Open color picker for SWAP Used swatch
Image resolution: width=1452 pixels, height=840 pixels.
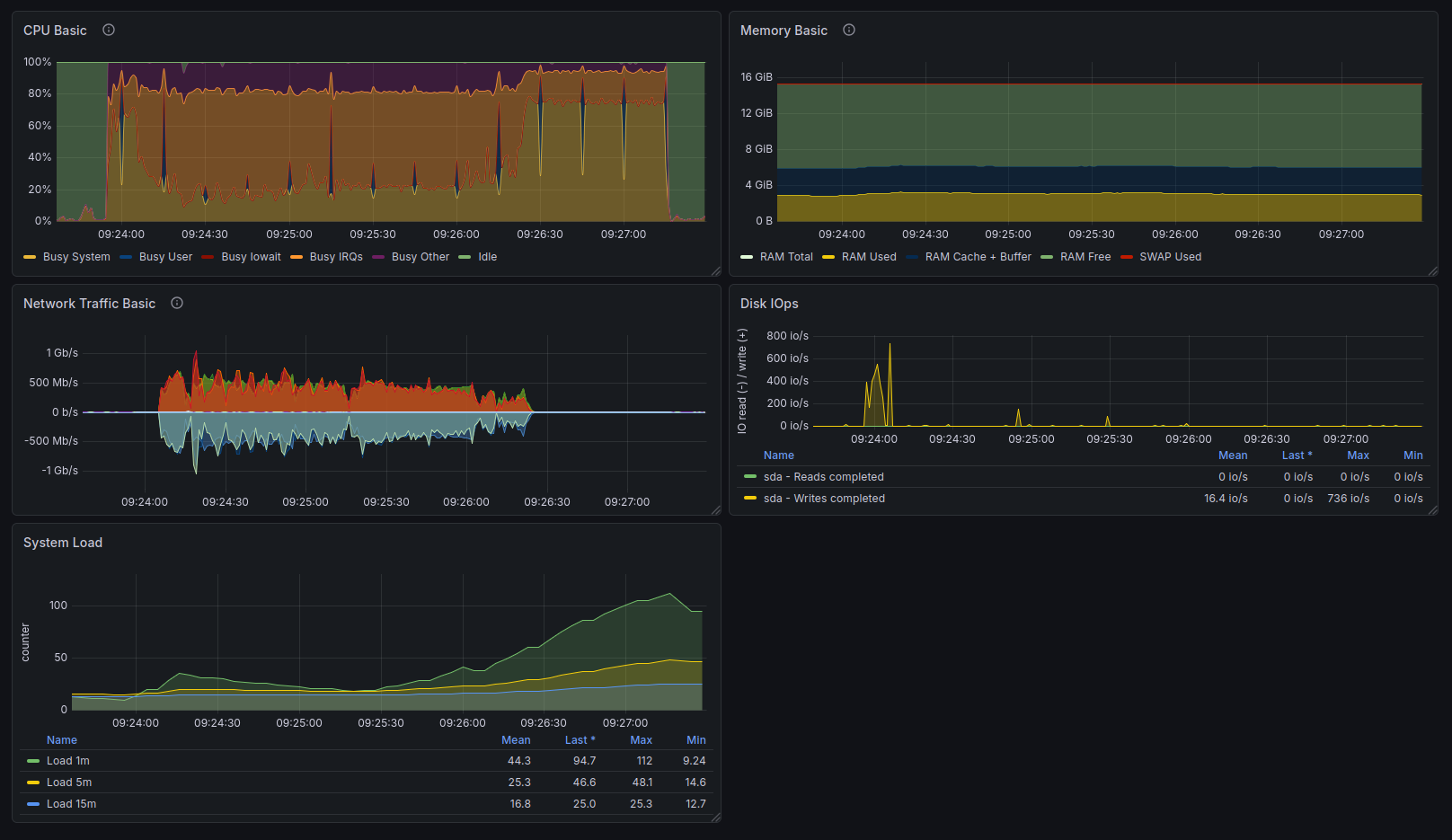pos(1127,257)
